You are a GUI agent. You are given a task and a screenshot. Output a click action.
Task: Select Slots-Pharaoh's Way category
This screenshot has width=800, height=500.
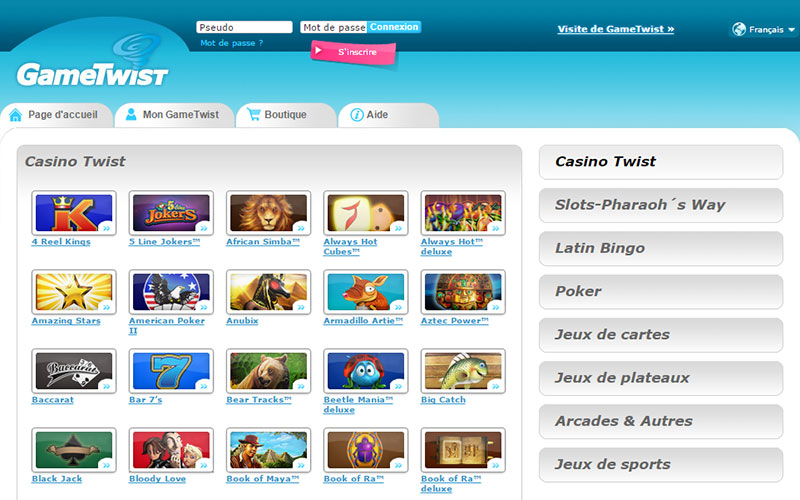click(661, 205)
